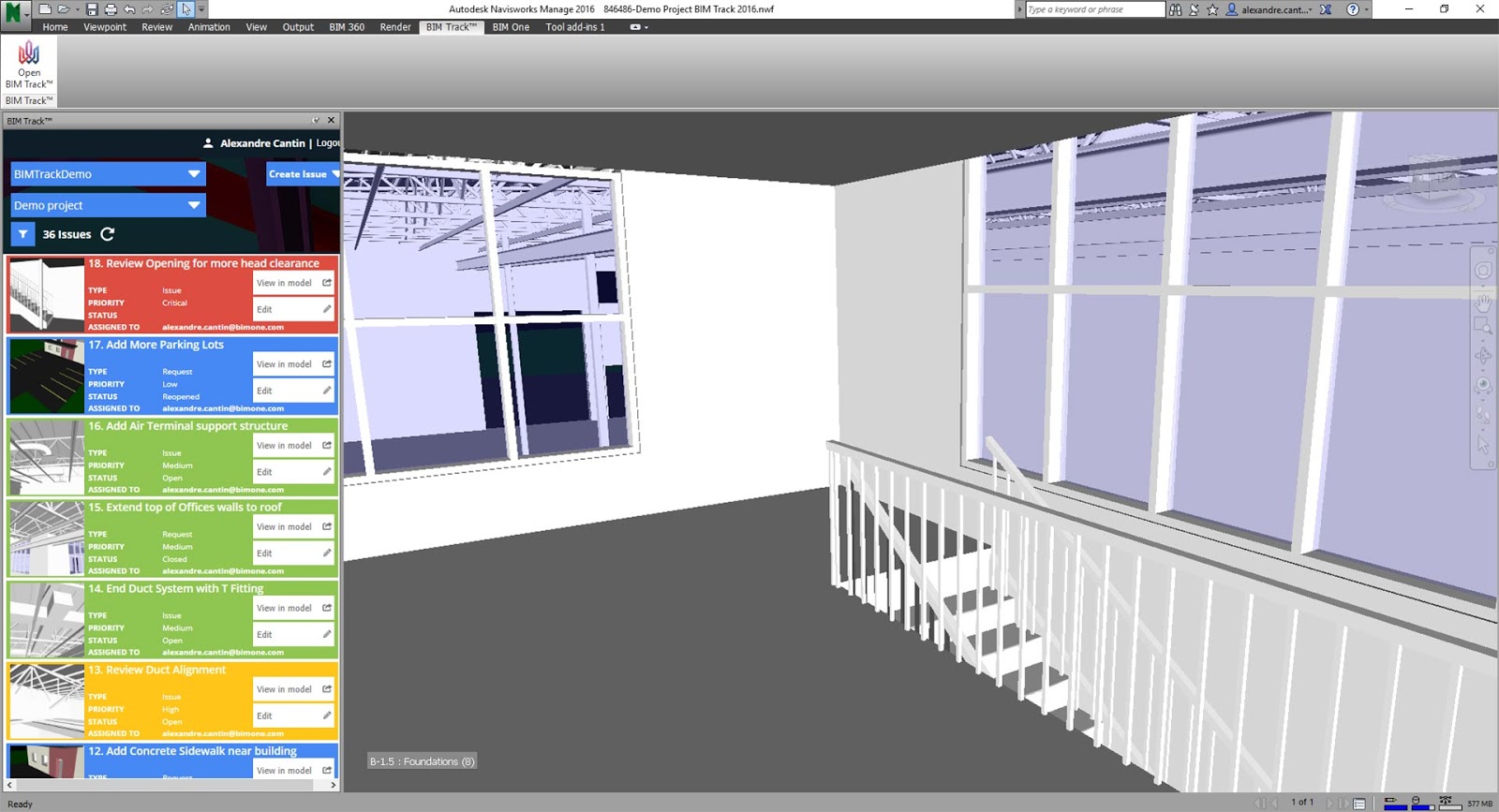Open Favorites star icon
The height and width of the screenshot is (812, 1499).
click(x=1213, y=9)
